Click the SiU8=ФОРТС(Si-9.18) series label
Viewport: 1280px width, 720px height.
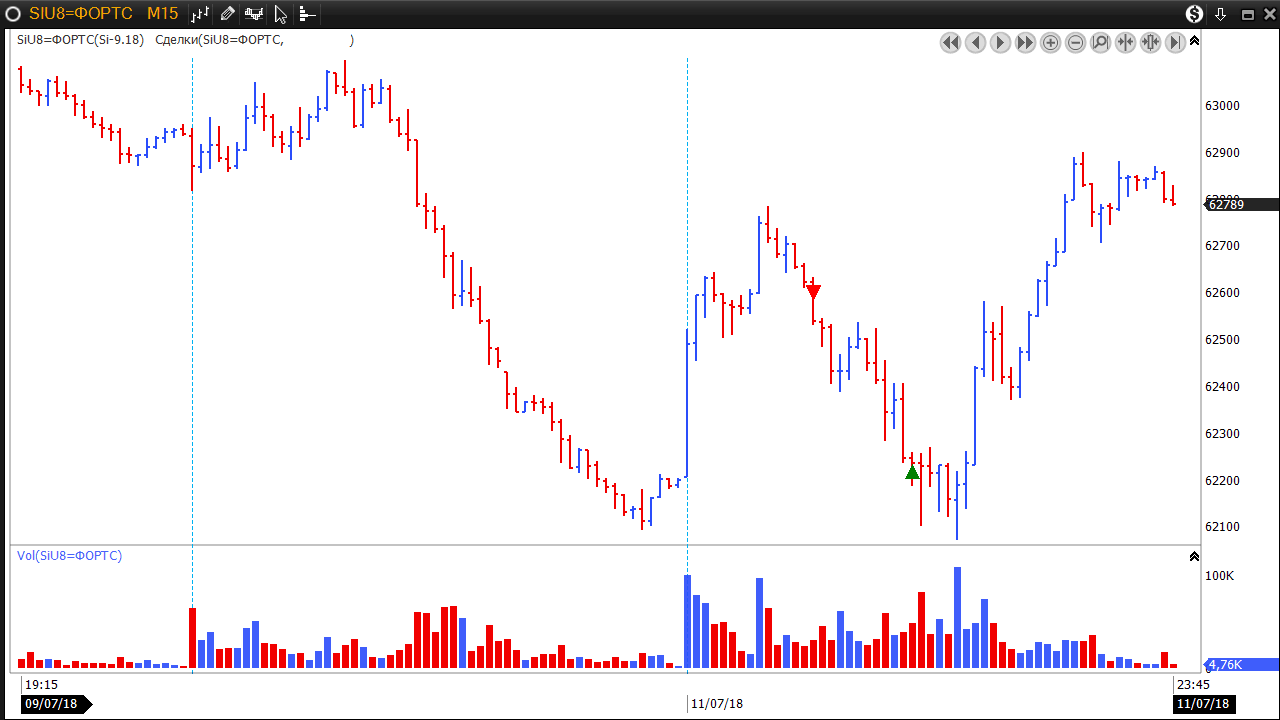click(80, 40)
